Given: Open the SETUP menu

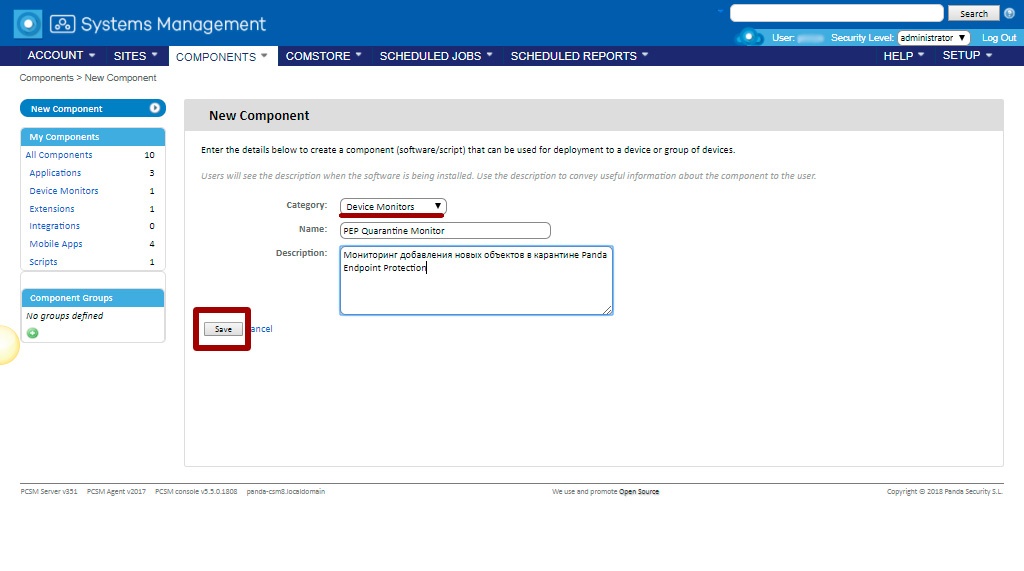Looking at the screenshot, I should tap(967, 56).
